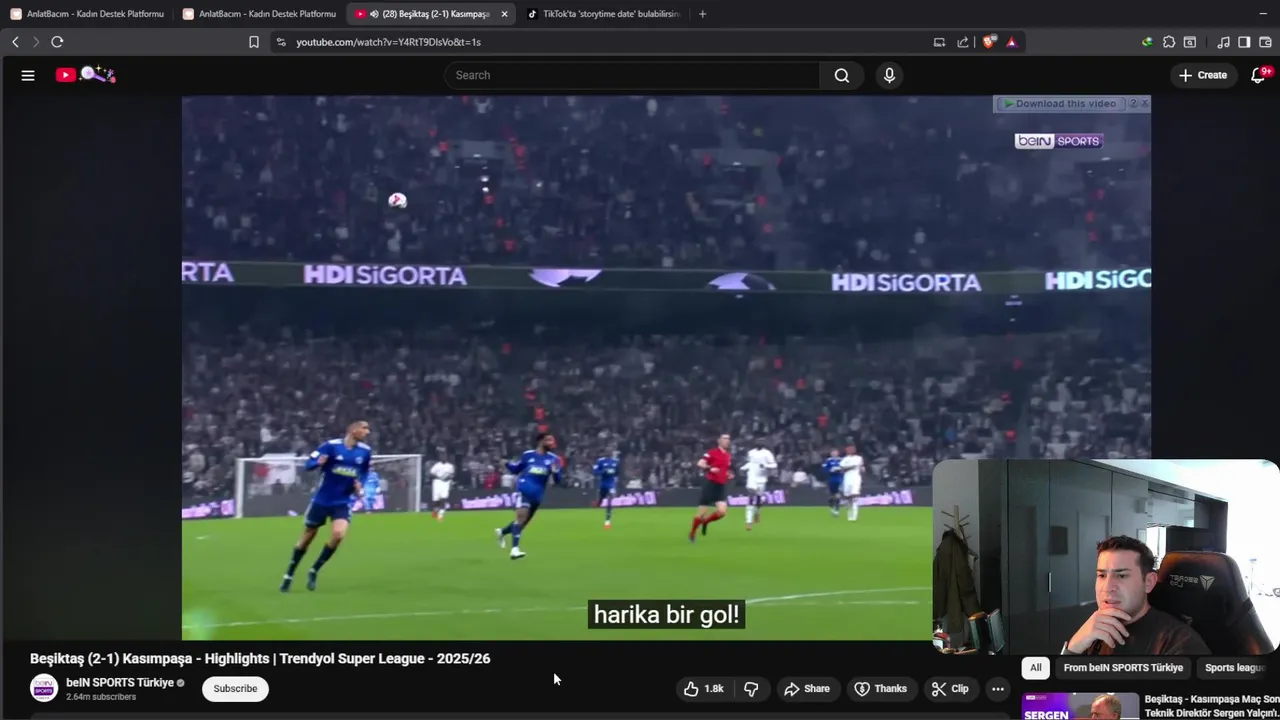This screenshot has height=720, width=1280.
Task: Go back with browser back arrow
Action: [15, 42]
